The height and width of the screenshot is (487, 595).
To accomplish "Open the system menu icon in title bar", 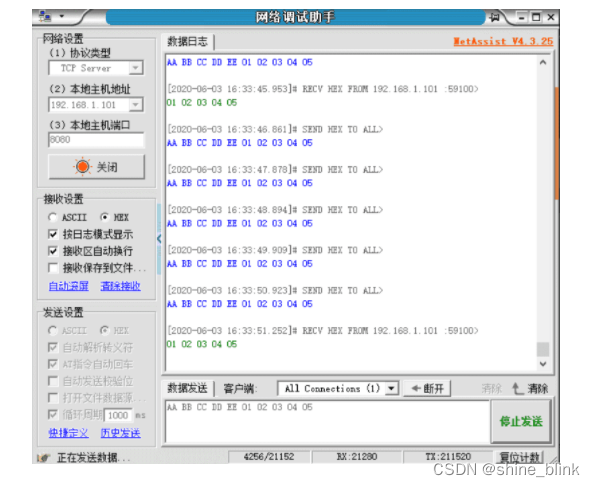I will pos(45,17).
